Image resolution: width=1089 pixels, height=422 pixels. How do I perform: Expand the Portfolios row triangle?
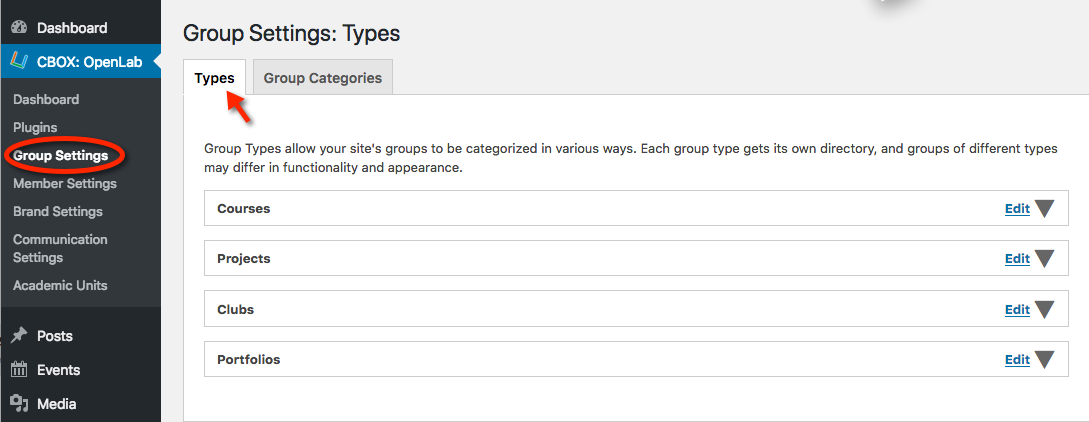(1044, 360)
